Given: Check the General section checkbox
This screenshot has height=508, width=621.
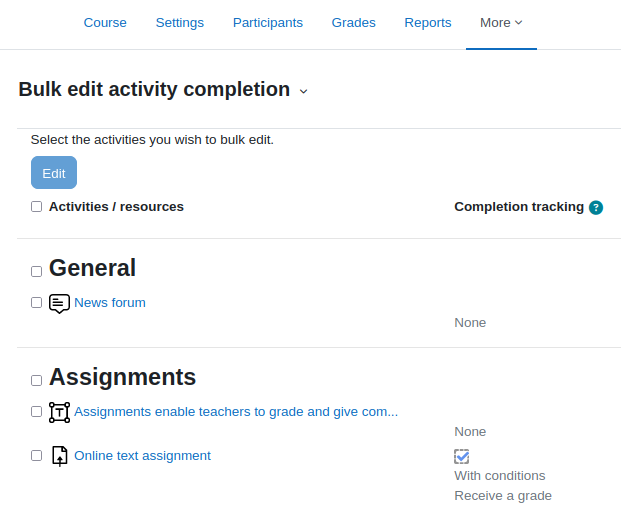Looking at the screenshot, I should click(36, 272).
